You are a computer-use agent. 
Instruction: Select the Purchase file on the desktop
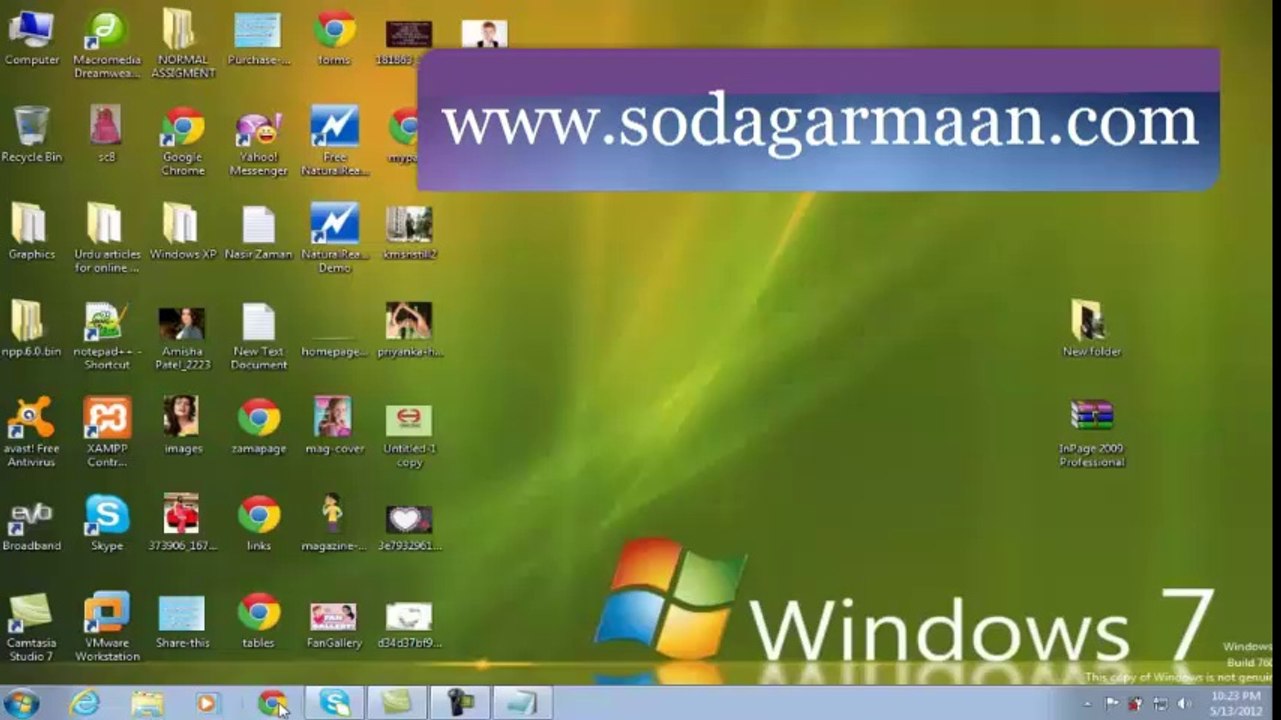point(258,38)
